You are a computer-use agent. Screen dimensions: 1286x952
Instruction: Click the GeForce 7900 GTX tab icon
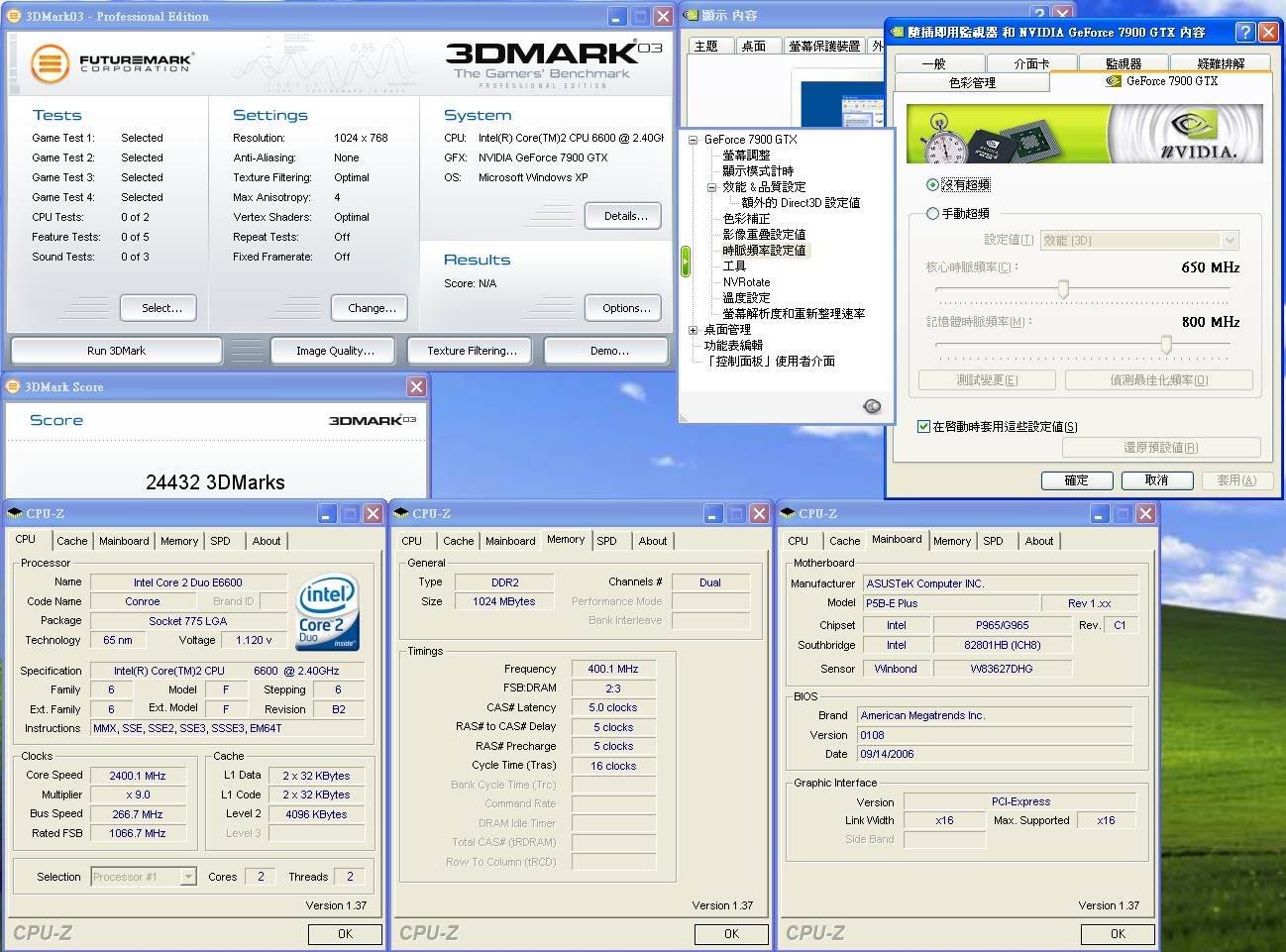(1114, 81)
